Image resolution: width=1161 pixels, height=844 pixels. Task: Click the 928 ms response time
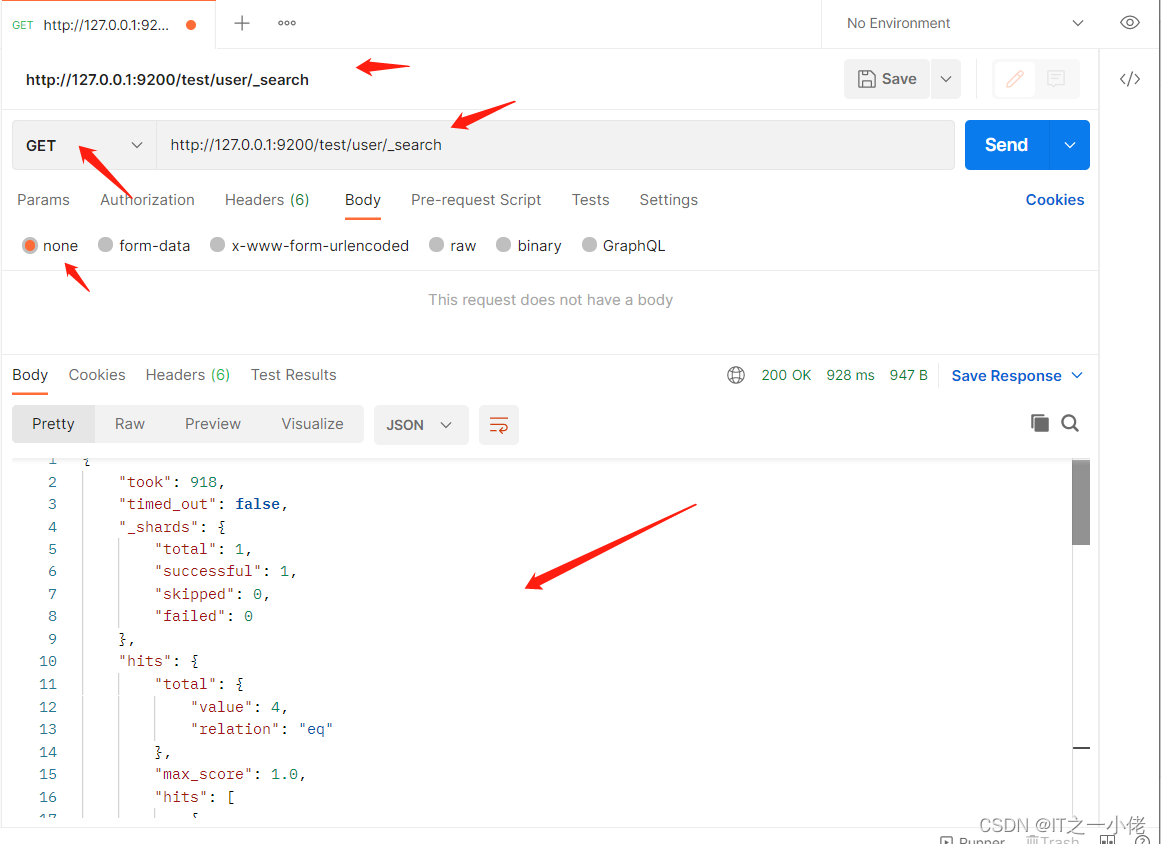tap(850, 375)
